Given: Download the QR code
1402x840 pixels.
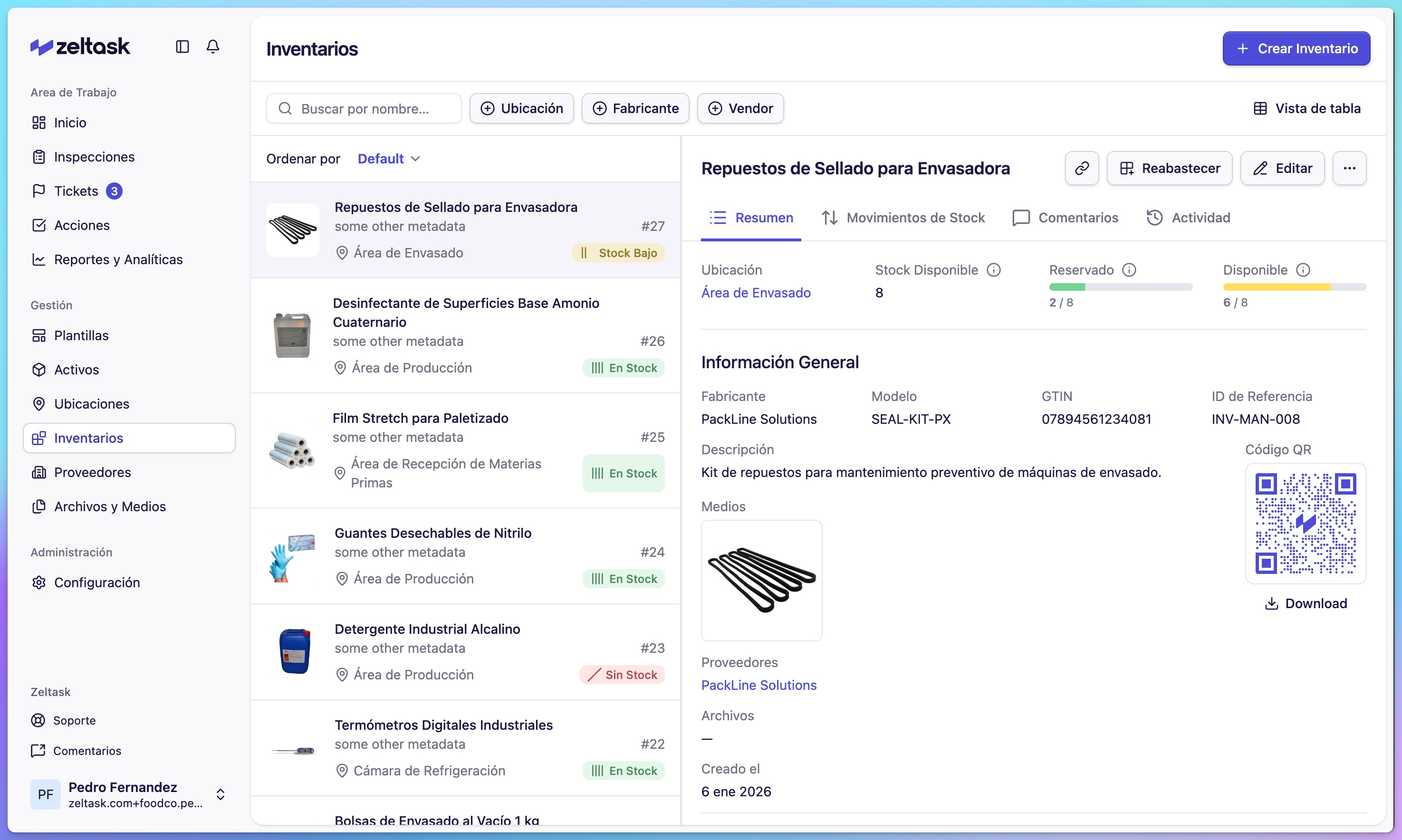Looking at the screenshot, I should point(1305,603).
